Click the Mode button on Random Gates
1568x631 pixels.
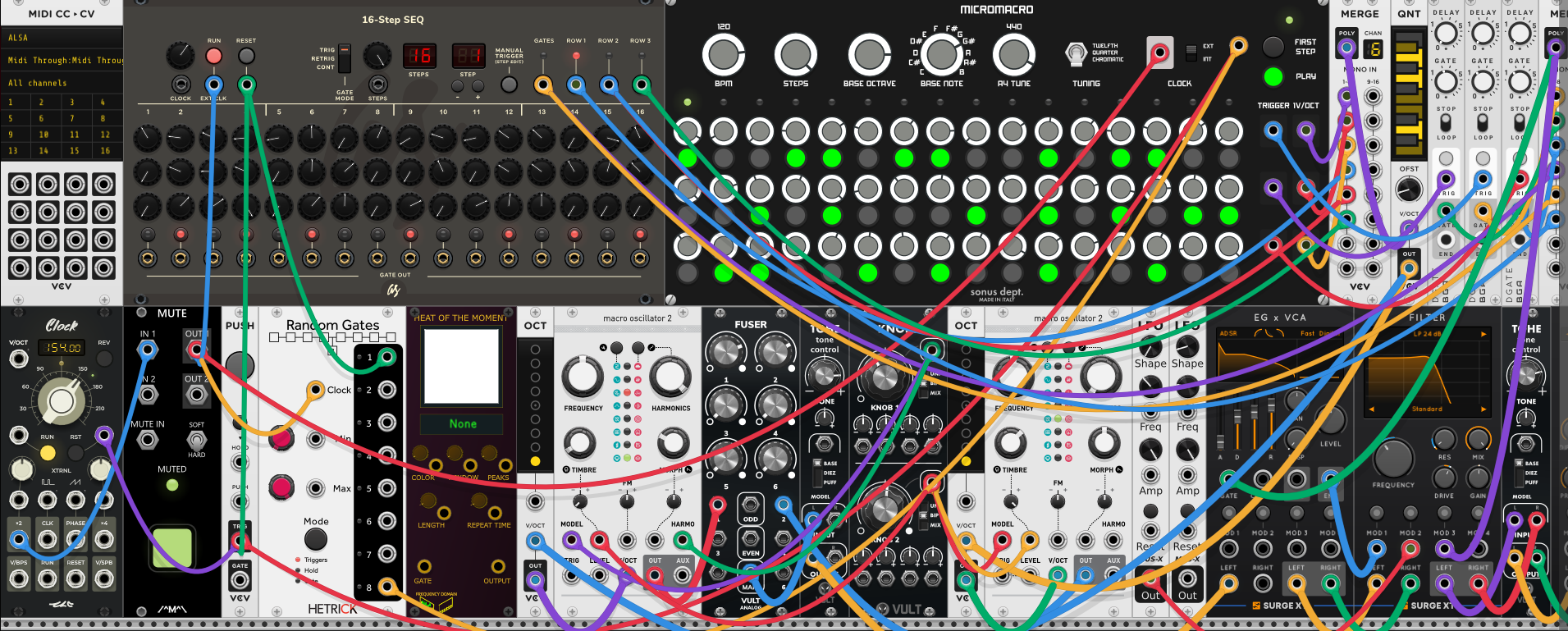316,539
